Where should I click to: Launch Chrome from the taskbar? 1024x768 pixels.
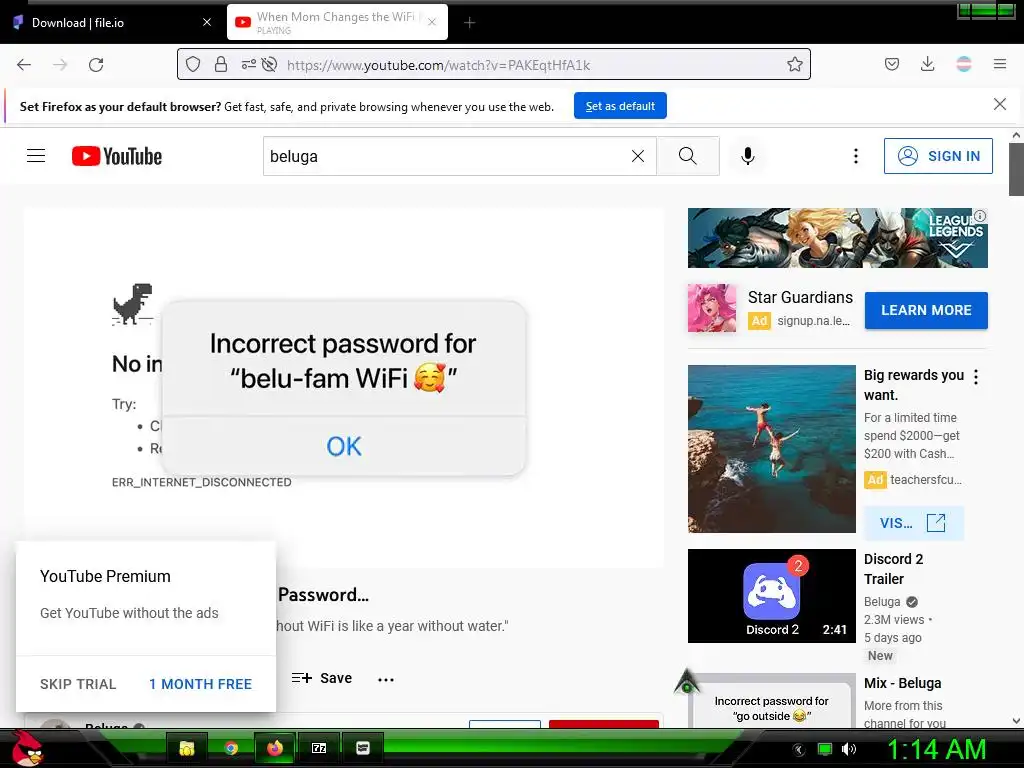click(x=231, y=748)
